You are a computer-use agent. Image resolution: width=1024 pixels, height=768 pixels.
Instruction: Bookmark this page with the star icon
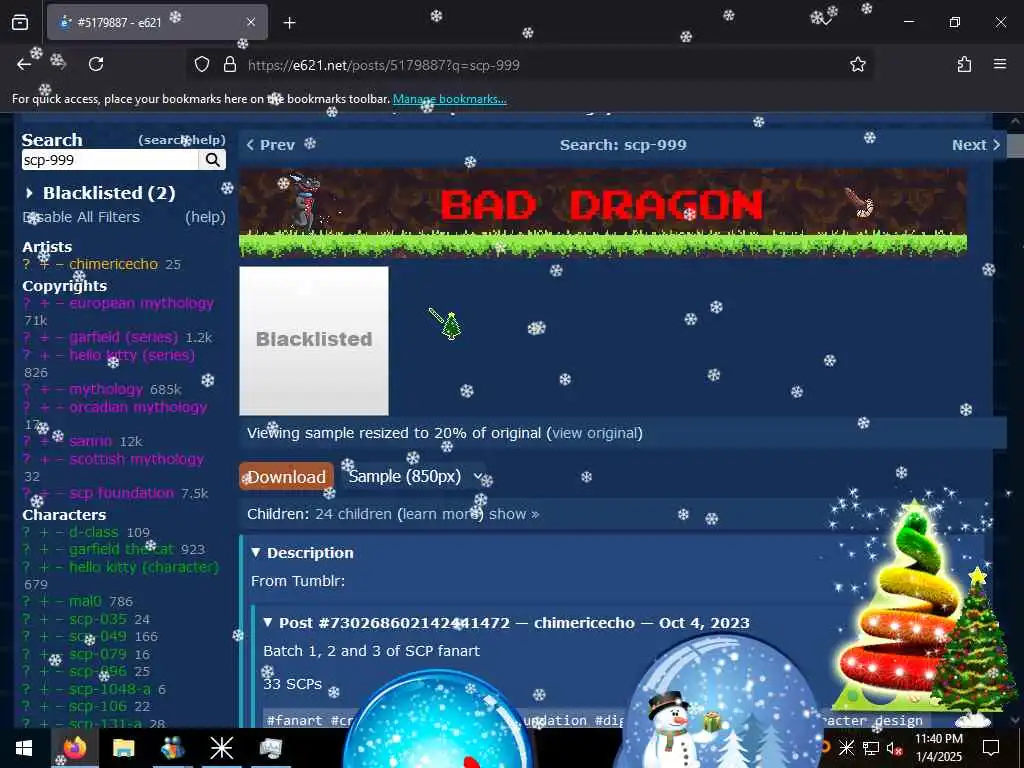(x=857, y=65)
